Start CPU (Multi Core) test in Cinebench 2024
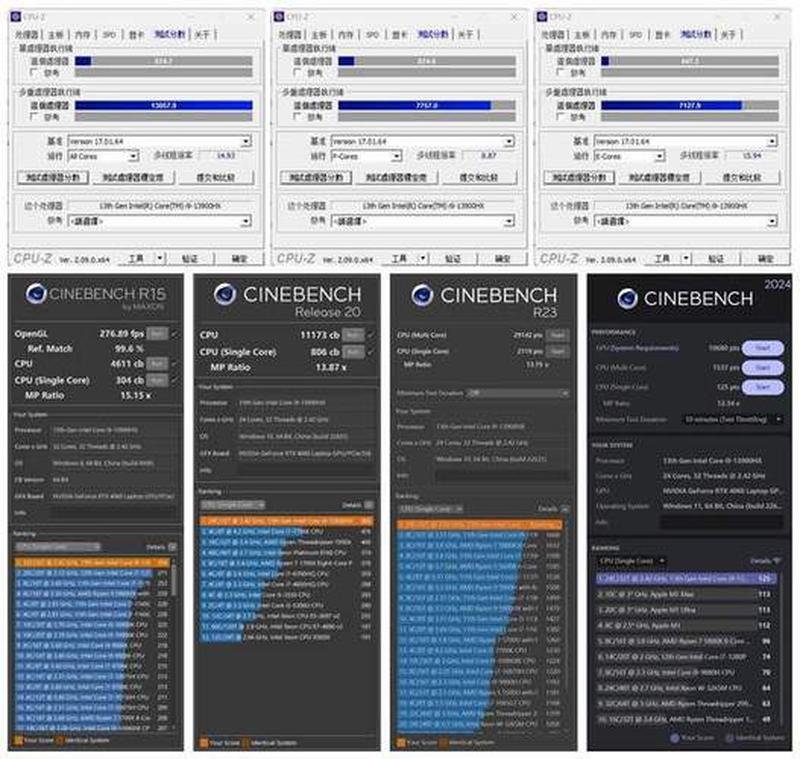Viewport: 800px width, 759px height. pyautogui.click(x=763, y=367)
